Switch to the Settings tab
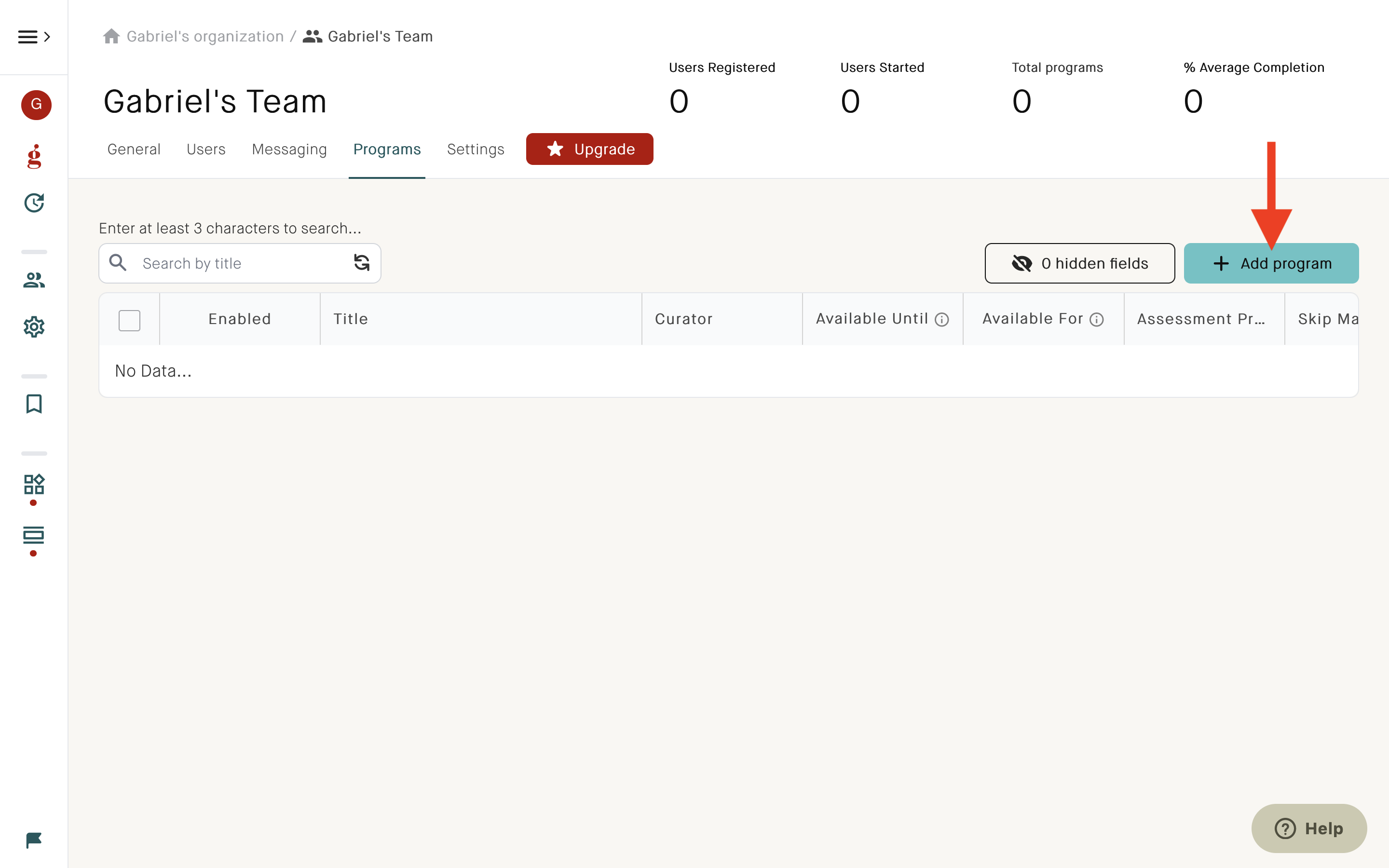 tap(475, 149)
